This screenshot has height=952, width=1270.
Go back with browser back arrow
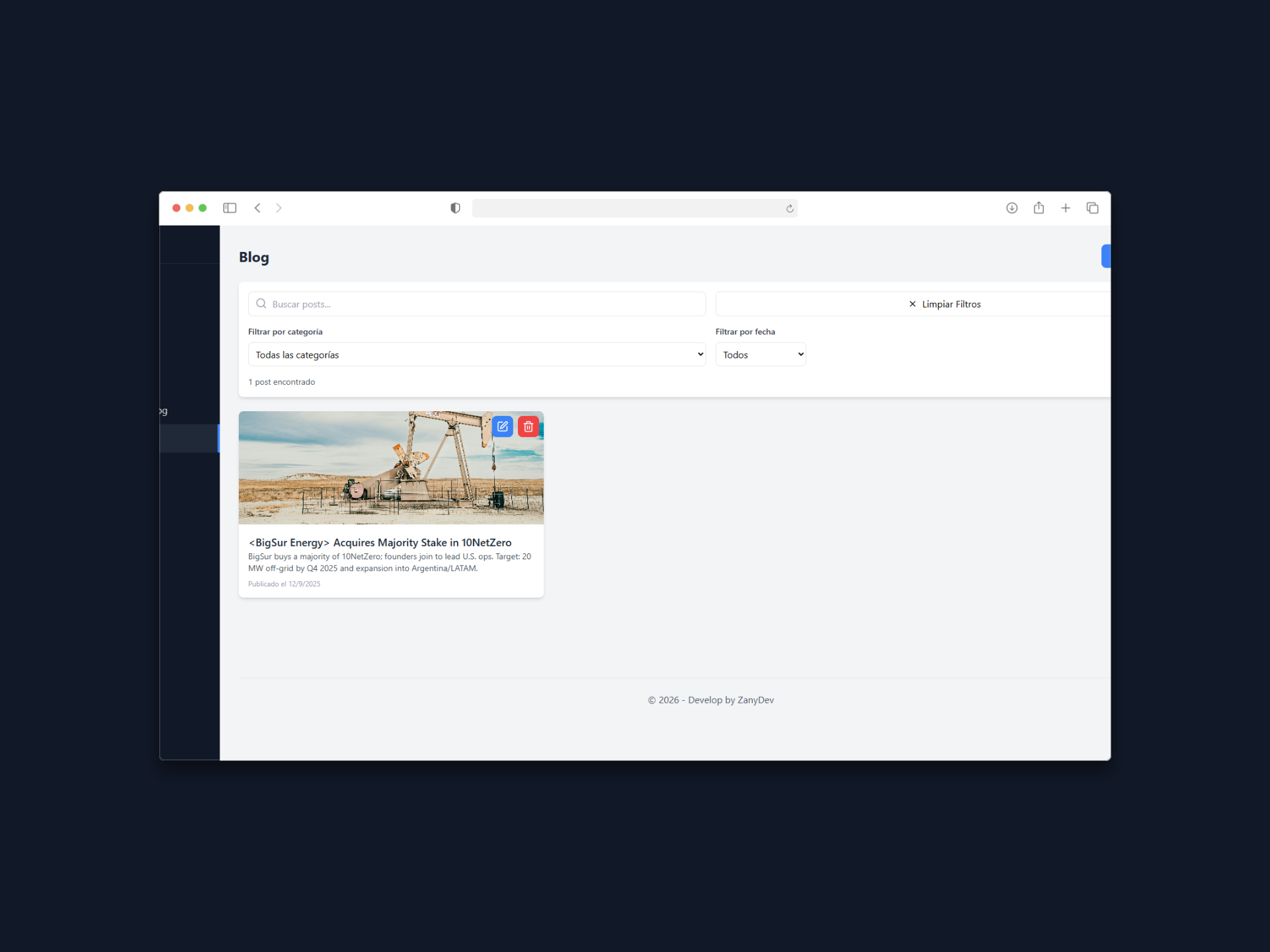point(257,208)
